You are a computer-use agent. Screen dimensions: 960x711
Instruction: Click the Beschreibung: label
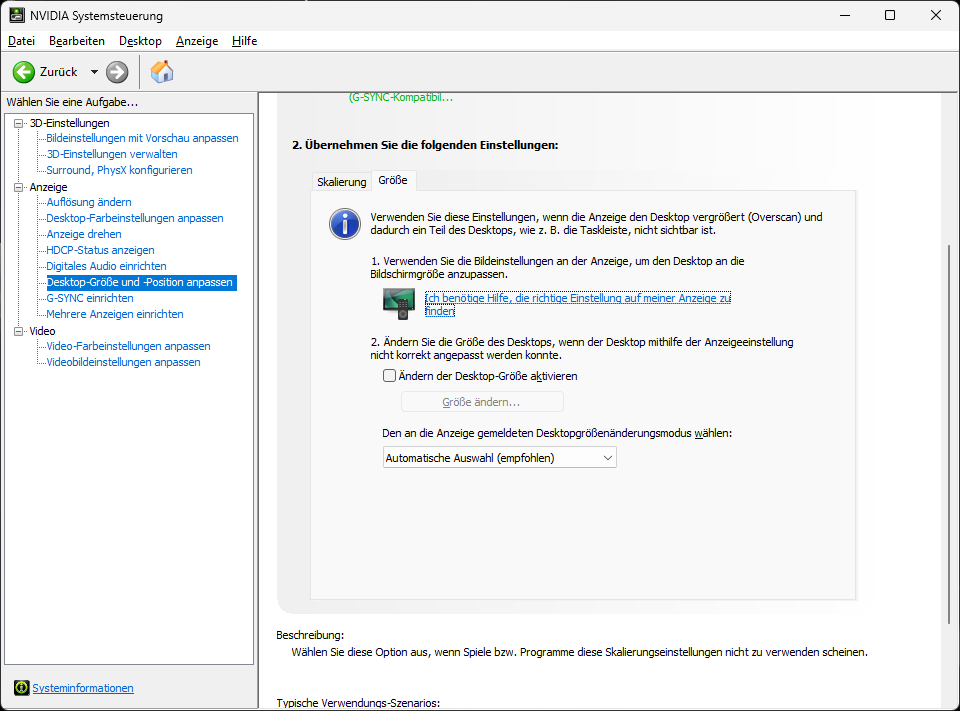tap(310, 635)
